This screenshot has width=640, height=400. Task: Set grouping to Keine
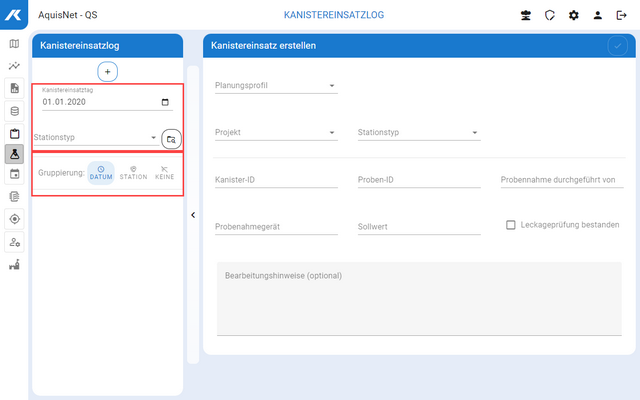coord(164,173)
